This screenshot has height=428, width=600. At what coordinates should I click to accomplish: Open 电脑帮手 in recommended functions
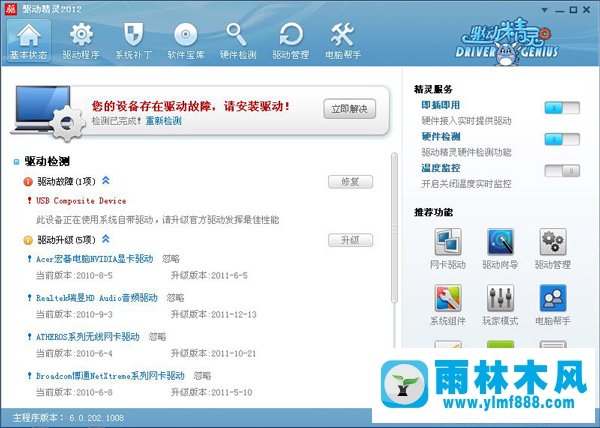click(553, 305)
